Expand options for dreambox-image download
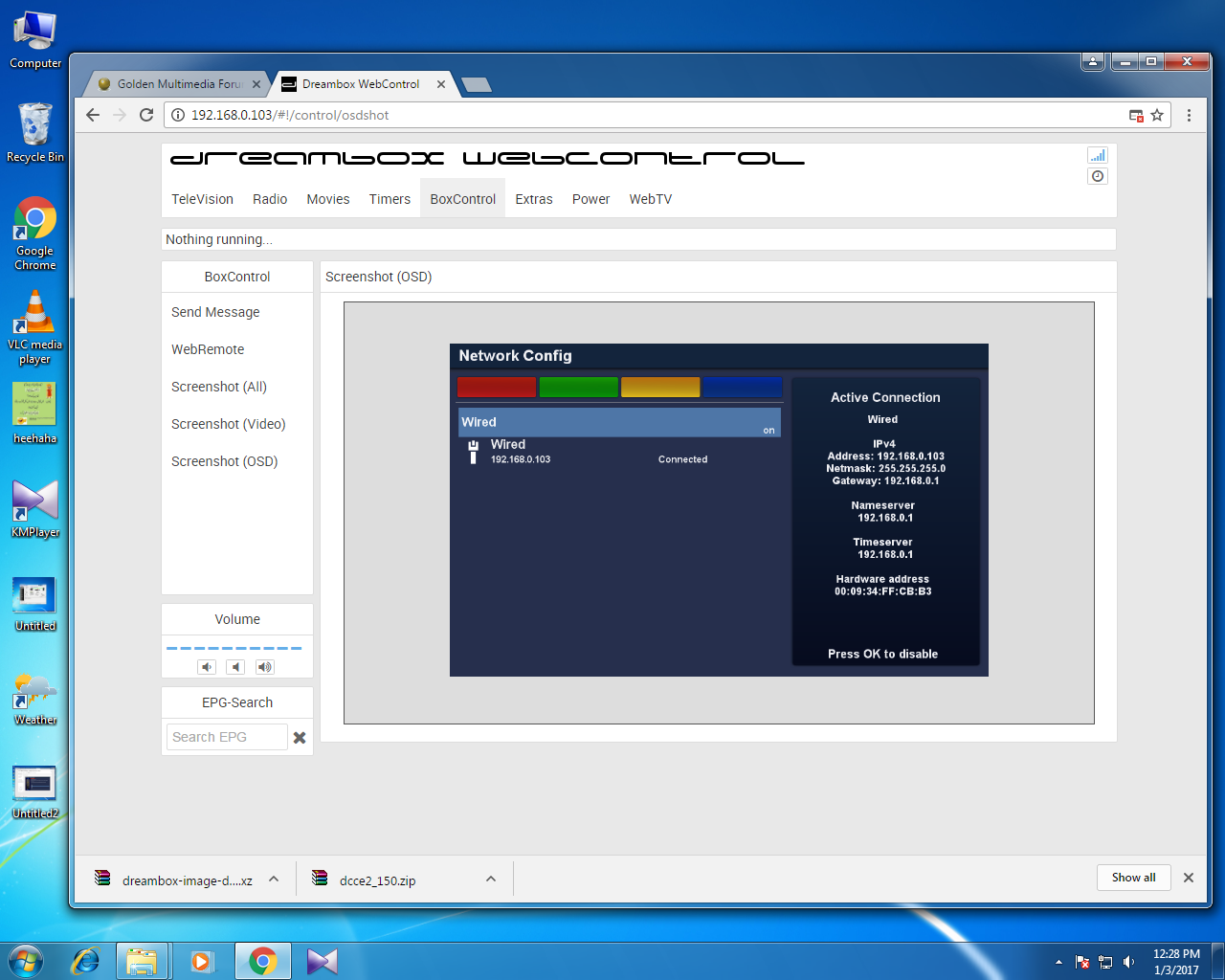 pyautogui.click(x=274, y=880)
